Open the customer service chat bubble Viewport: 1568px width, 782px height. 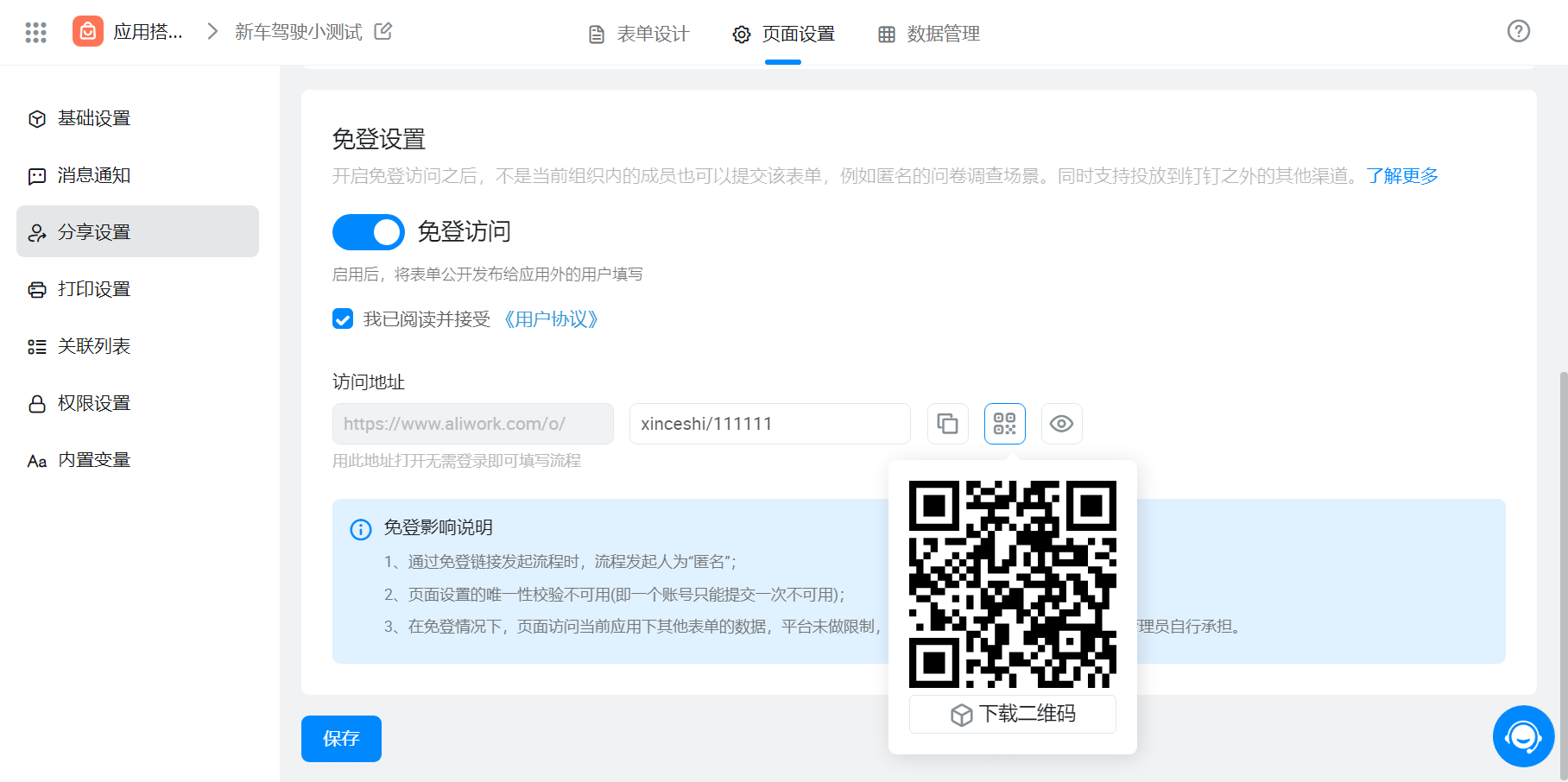point(1523,736)
